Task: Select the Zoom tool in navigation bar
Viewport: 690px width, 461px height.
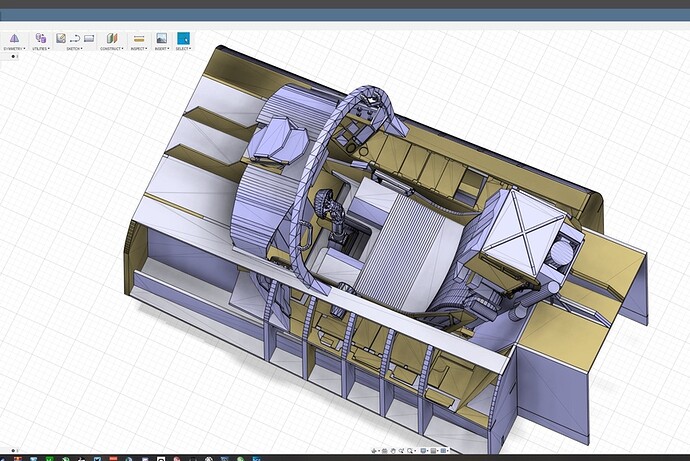Action: (x=401, y=451)
